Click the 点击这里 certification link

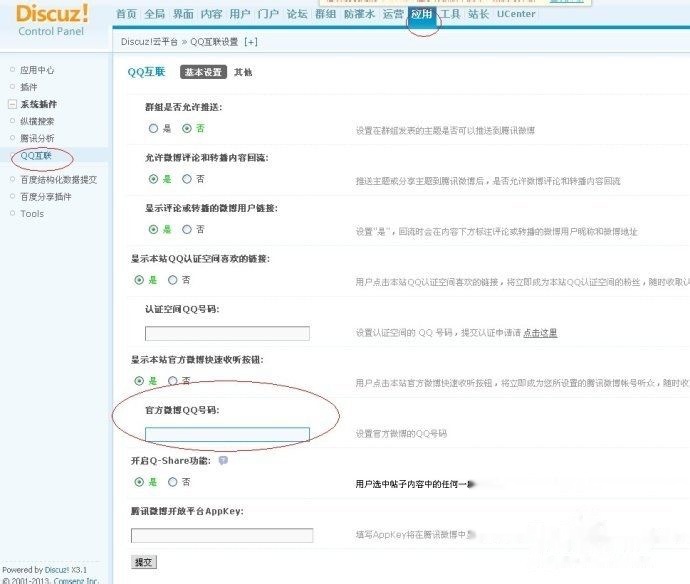tap(540, 333)
